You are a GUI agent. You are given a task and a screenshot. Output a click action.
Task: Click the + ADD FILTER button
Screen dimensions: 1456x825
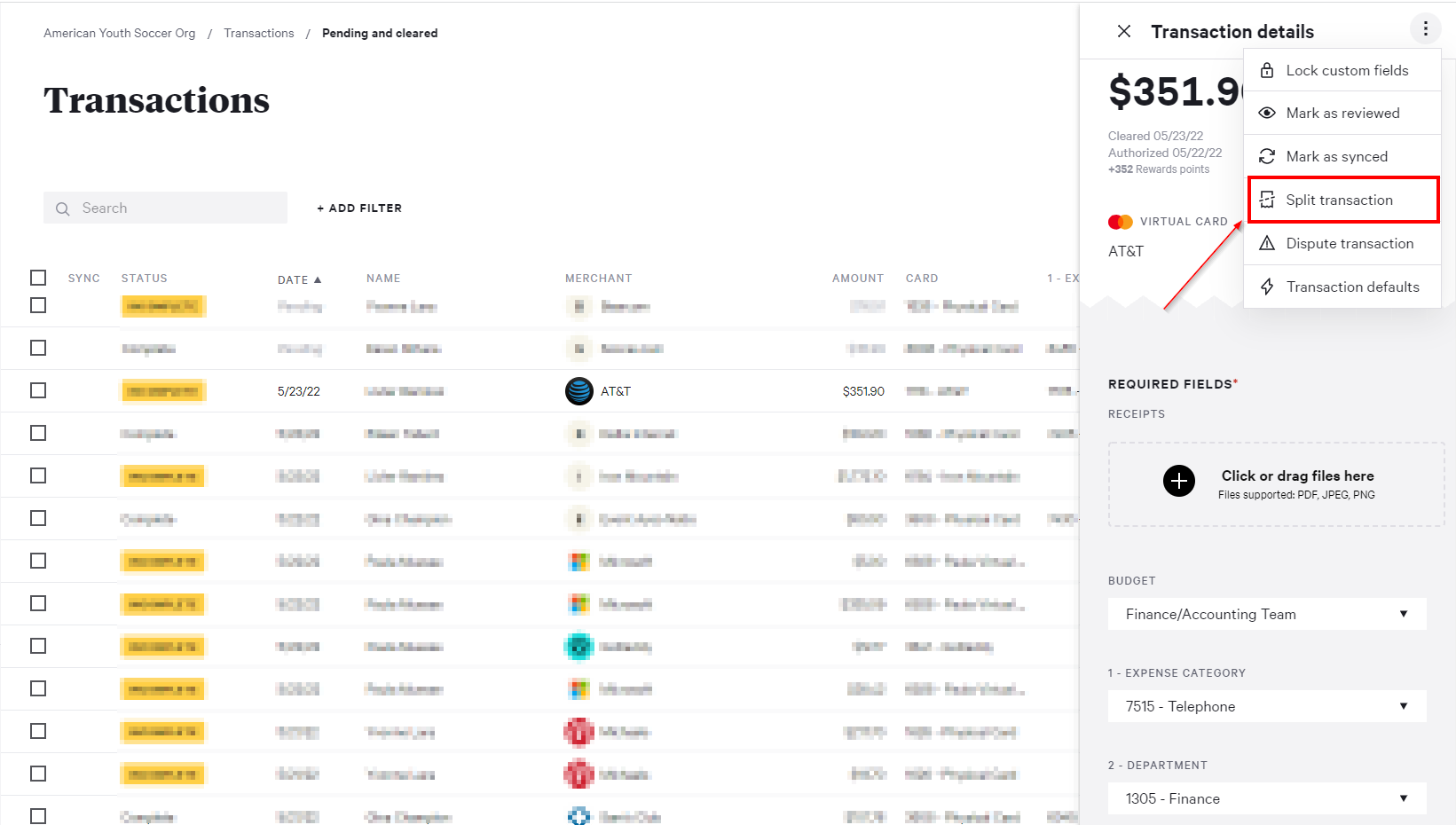coord(359,208)
